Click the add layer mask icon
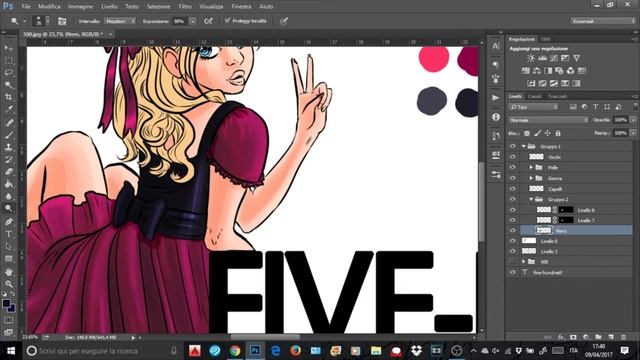The width and height of the screenshot is (640, 360). (573, 337)
